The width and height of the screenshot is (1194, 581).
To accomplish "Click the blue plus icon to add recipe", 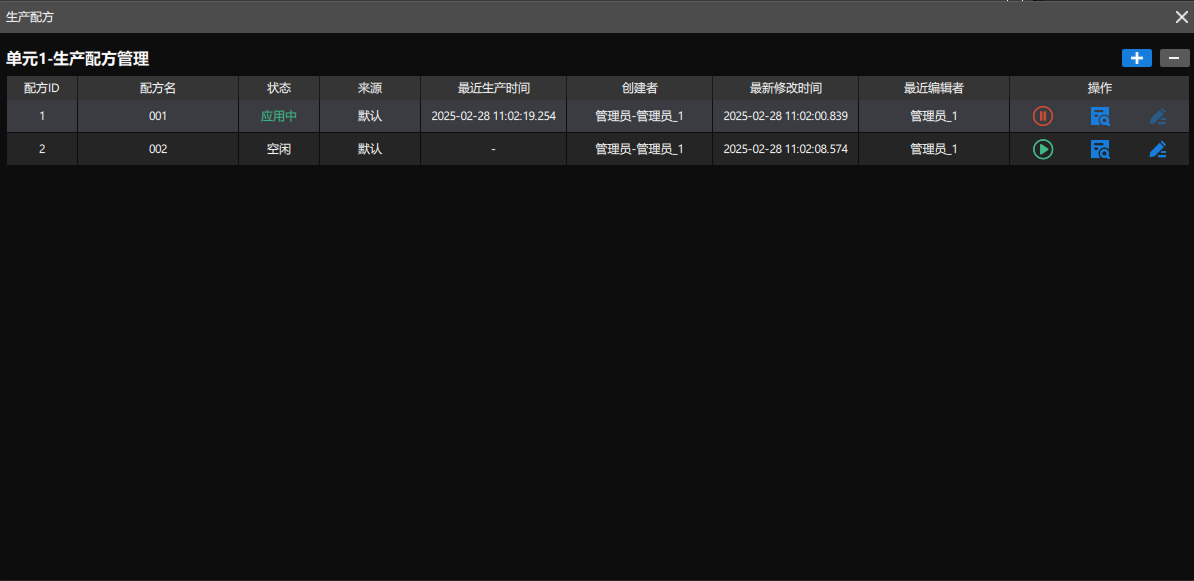I will point(1137,58).
